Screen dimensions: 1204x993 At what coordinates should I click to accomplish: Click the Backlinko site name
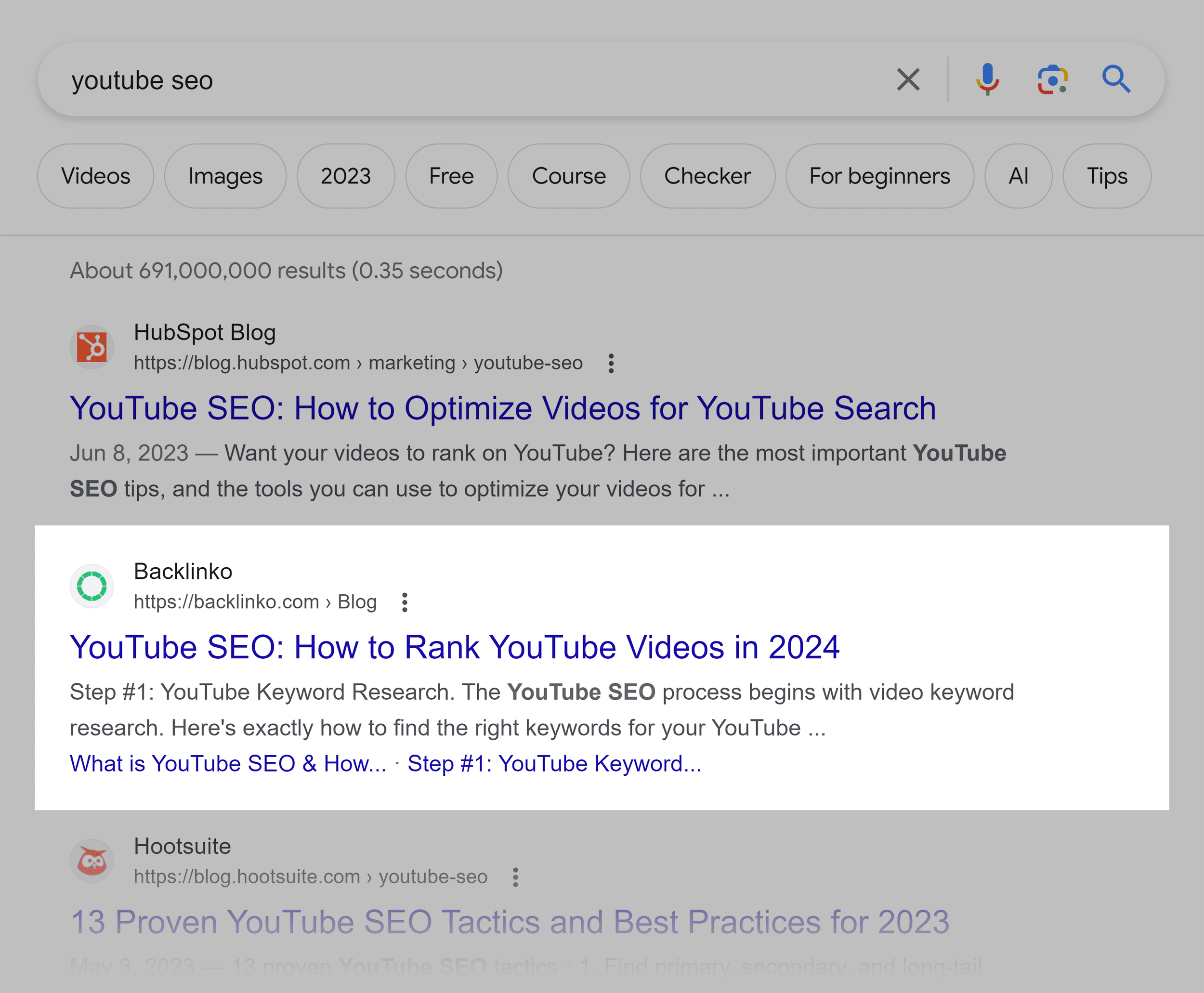pyautogui.click(x=183, y=572)
